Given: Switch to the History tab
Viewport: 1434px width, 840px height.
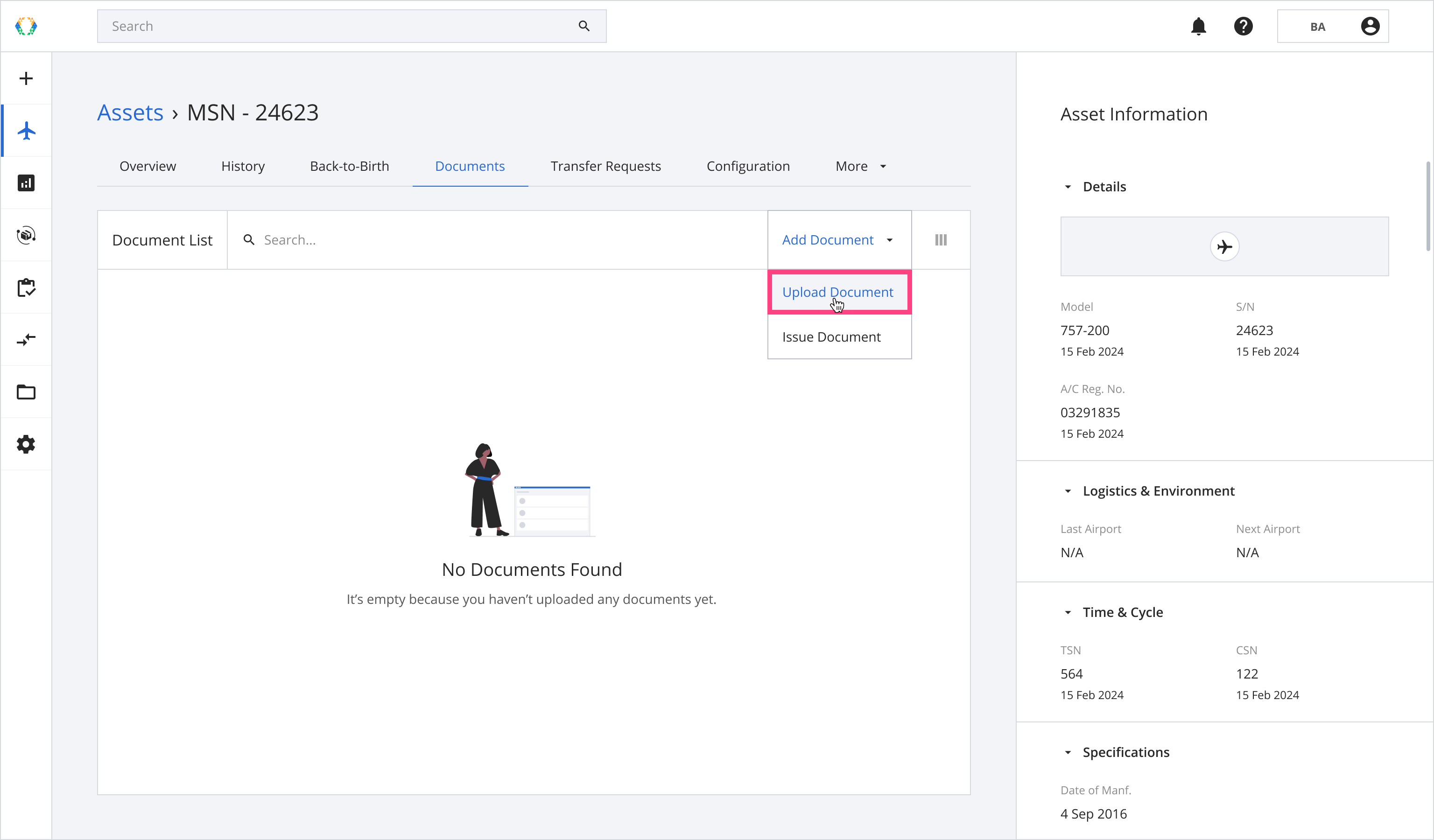Looking at the screenshot, I should click(243, 166).
